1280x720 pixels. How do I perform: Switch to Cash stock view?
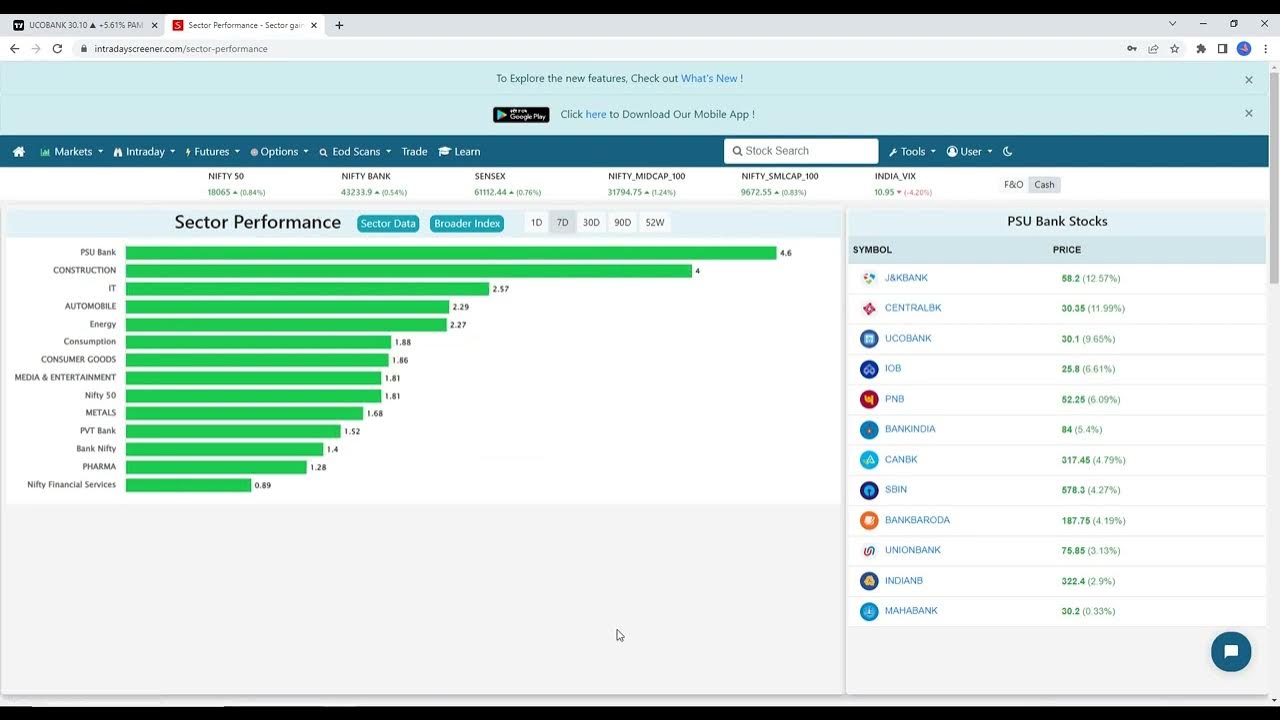(x=1044, y=185)
